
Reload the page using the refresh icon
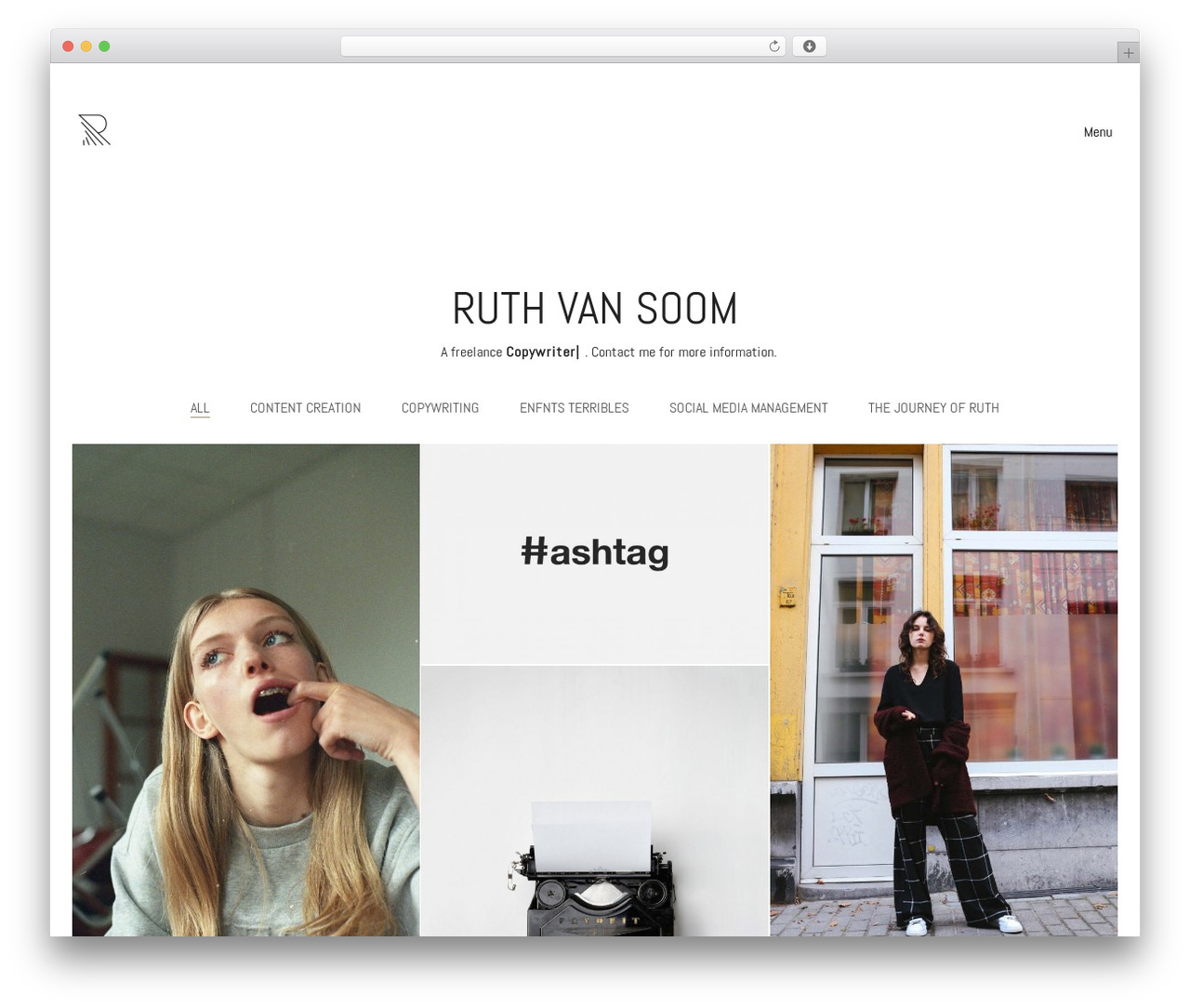click(x=773, y=46)
